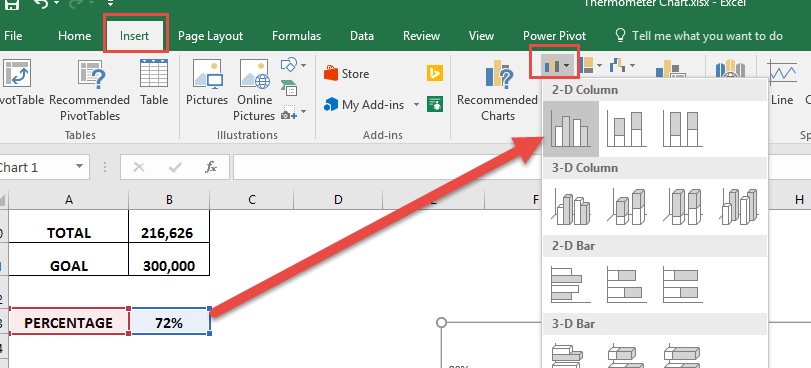Viewport: 811px width, 368px height.
Task: Select the GOAL cell
Action: coord(69,259)
